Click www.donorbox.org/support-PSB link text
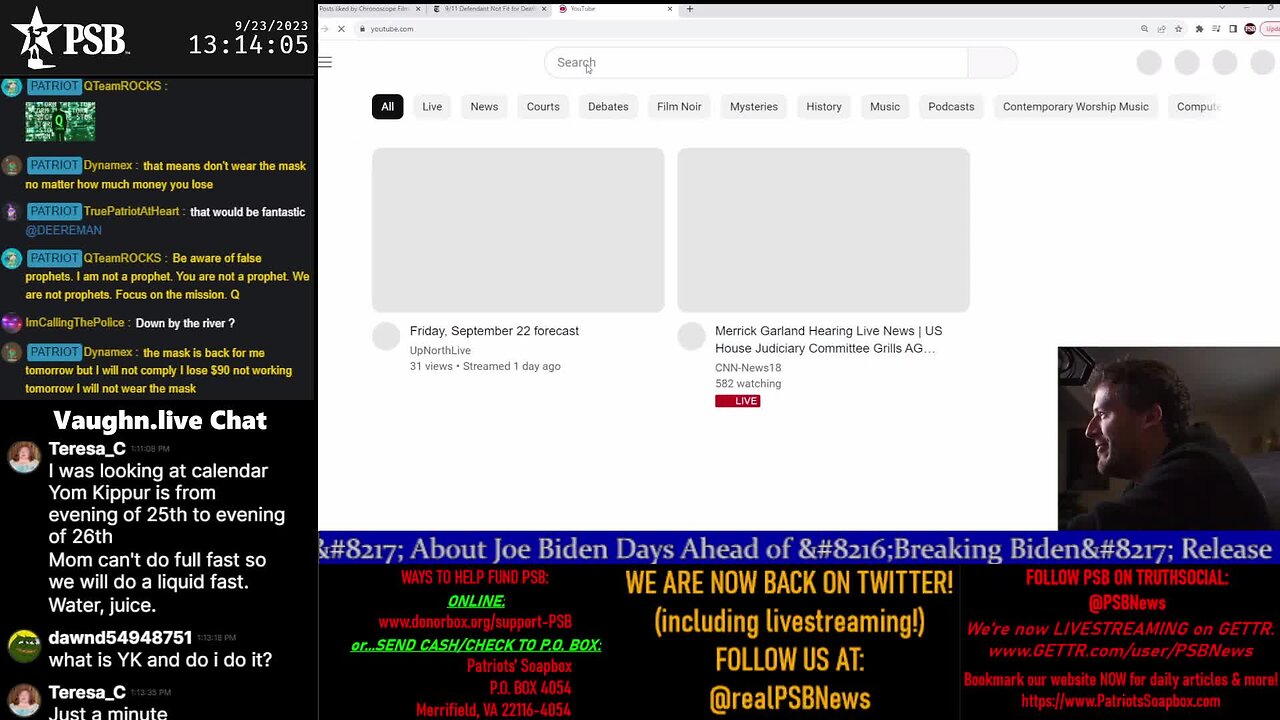This screenshot has height=720, width=1280. [475, 622]
